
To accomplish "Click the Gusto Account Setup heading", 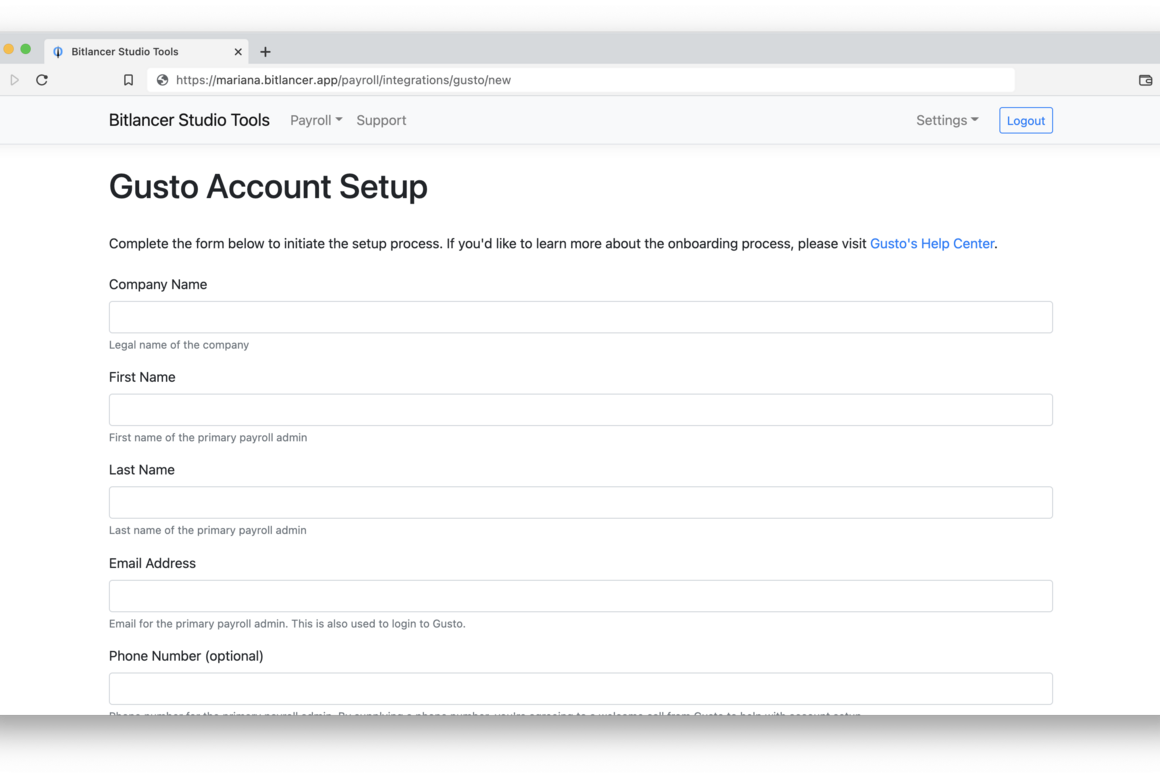I will pyautogui.click(x=268, y=186).
